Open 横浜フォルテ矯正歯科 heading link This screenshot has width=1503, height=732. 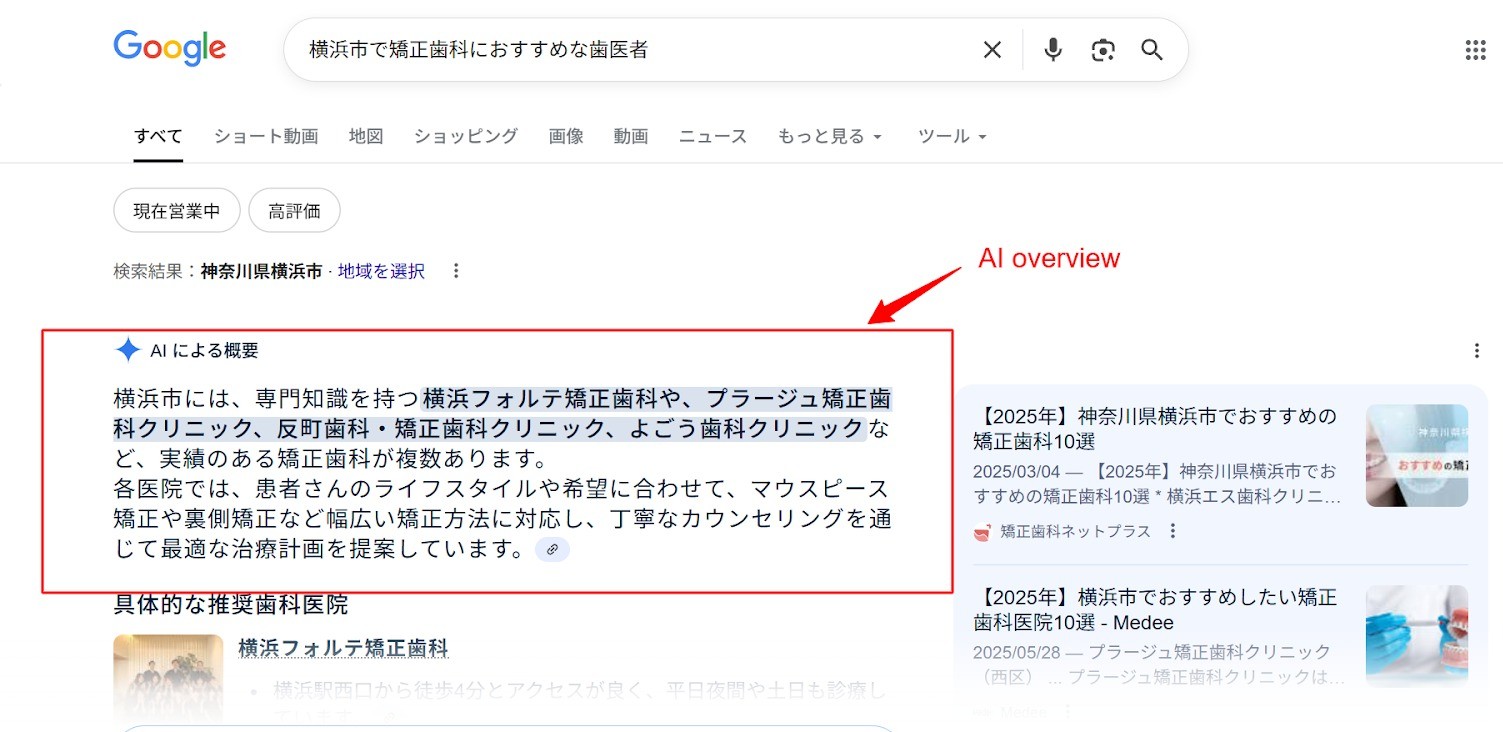coord(343,649)
